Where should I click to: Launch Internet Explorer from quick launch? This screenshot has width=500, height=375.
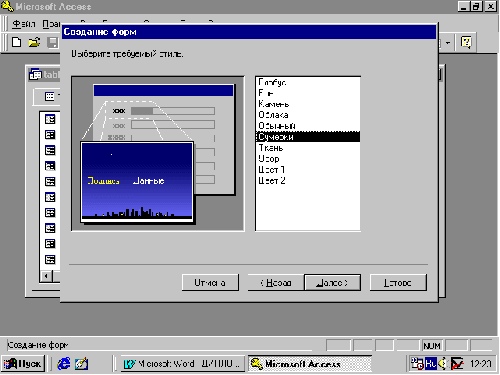(x=63, y=364)
